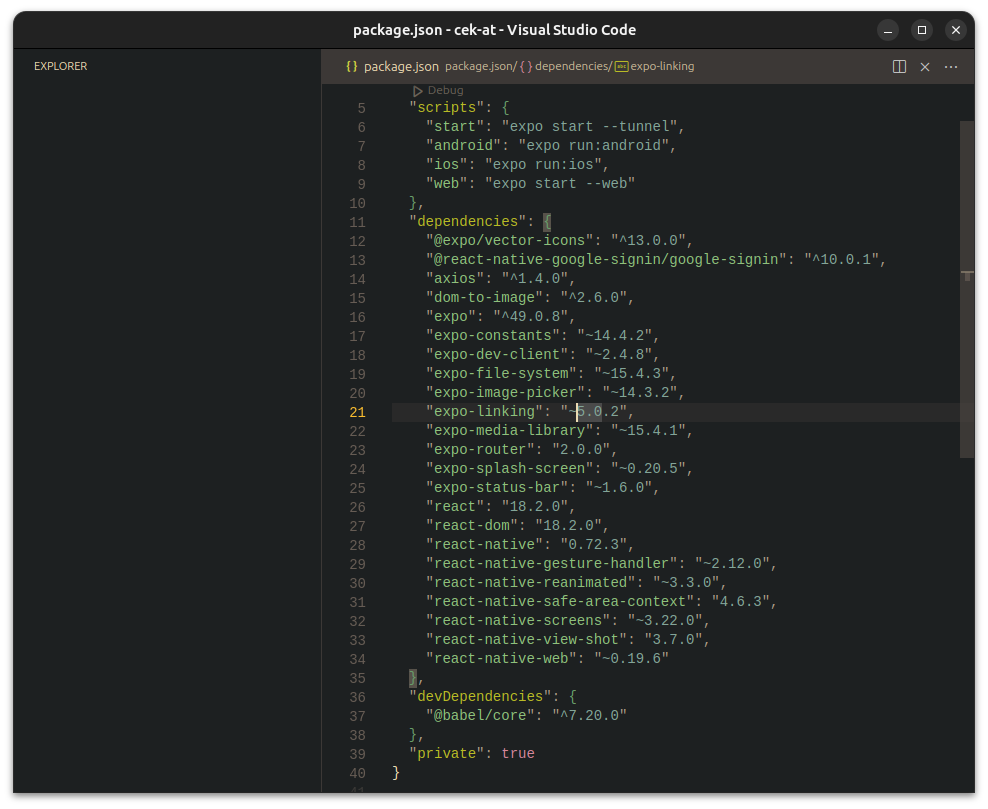The width and height of the screenshot is (988, 809).
Task: Open the Split Editor icon top right
Action: (899, 65)
